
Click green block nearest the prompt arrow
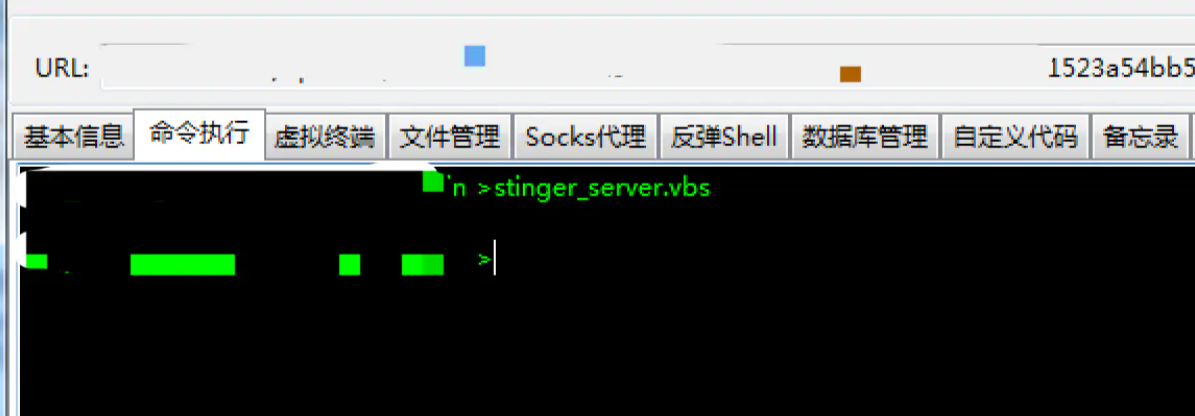tap(423, 264)
